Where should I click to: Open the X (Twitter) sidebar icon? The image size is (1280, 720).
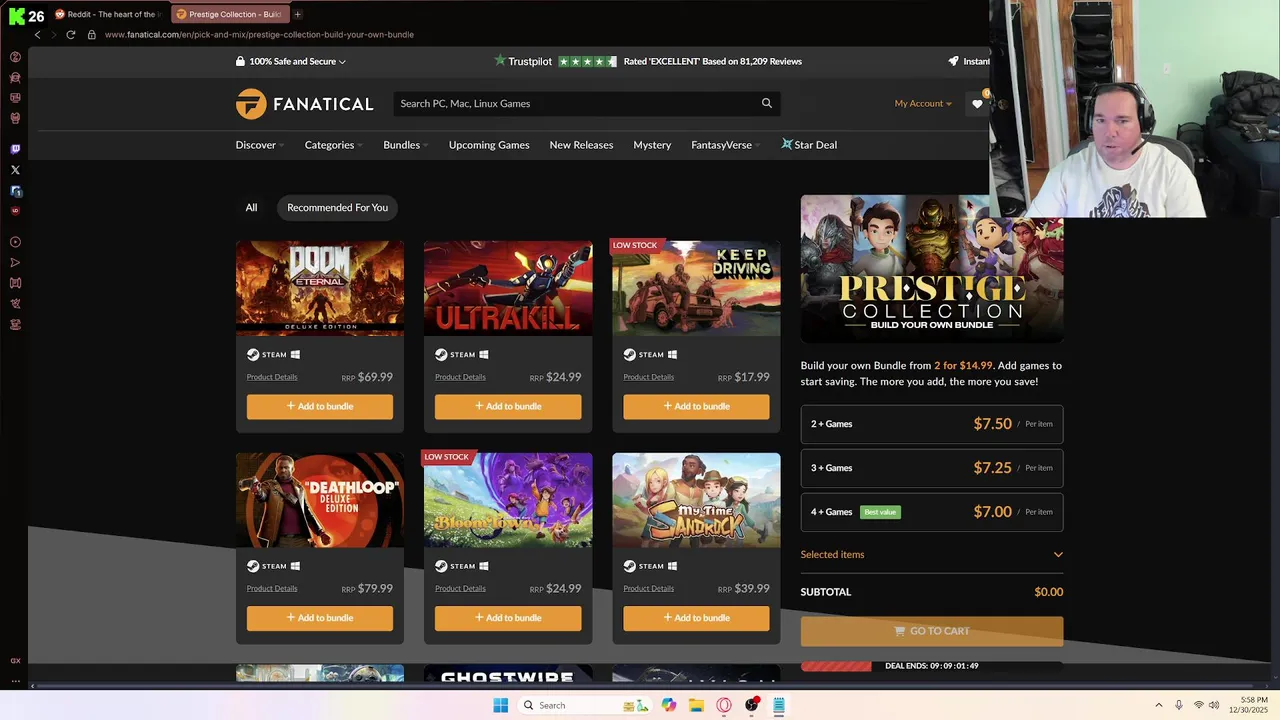pyautogui.click(x=15, y=170)
